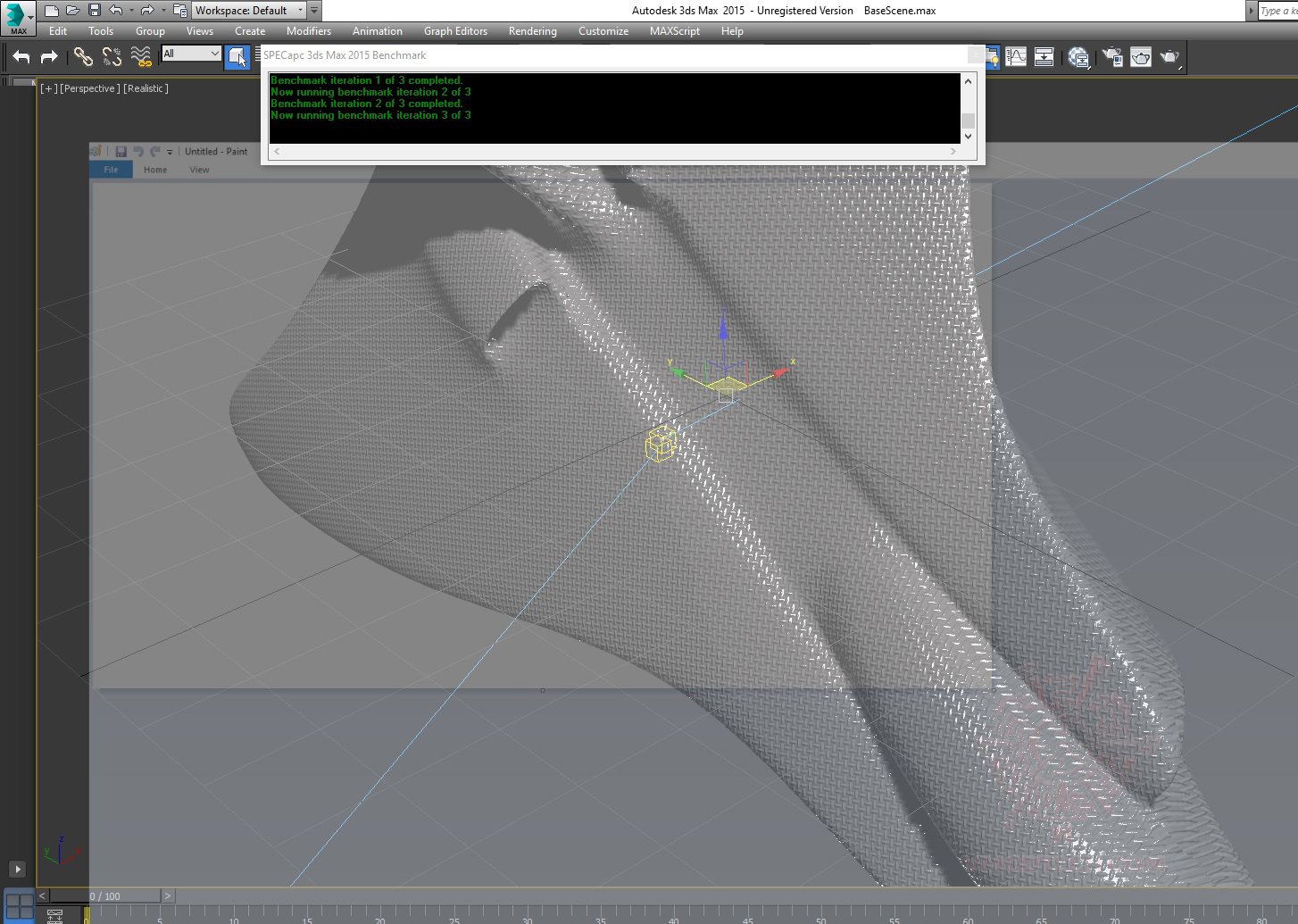Open the selection filter 'All' dropdown
The image size is (1298, 924).
coord(191,54)
